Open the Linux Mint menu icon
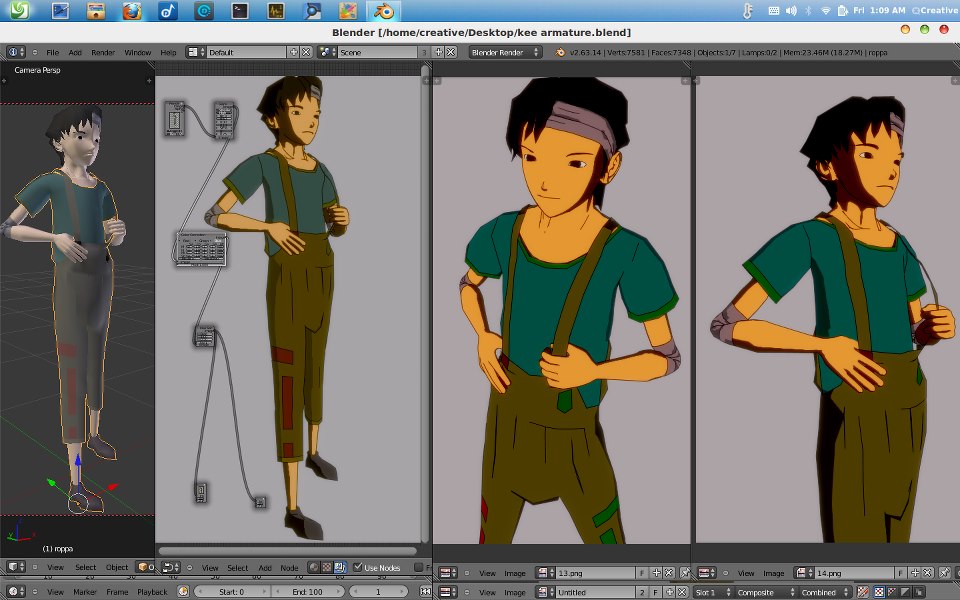 point(19,10)
